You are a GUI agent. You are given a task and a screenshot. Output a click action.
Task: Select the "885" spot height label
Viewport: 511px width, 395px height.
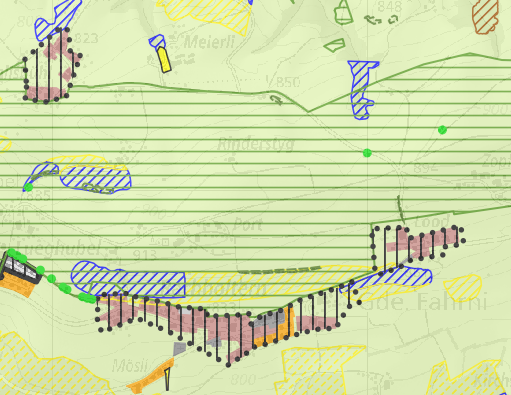(x=38, y=195)
